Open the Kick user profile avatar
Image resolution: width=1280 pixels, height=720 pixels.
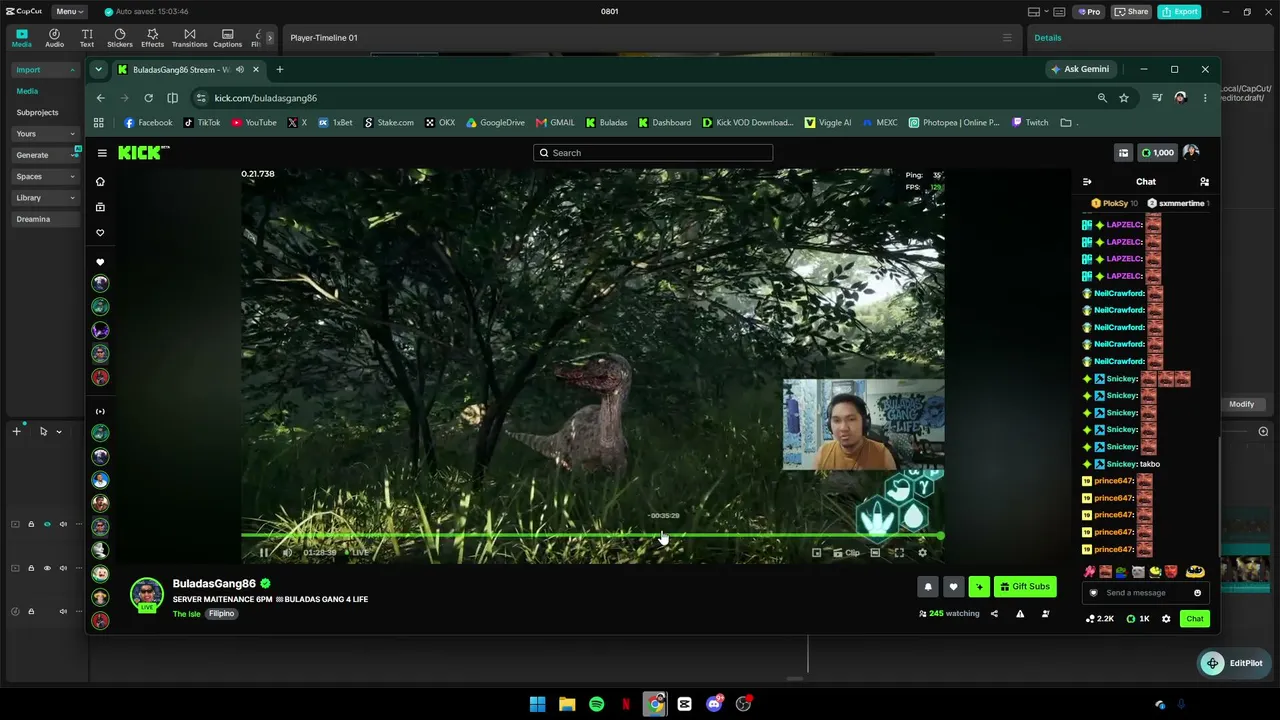[x=1191, y=152]
